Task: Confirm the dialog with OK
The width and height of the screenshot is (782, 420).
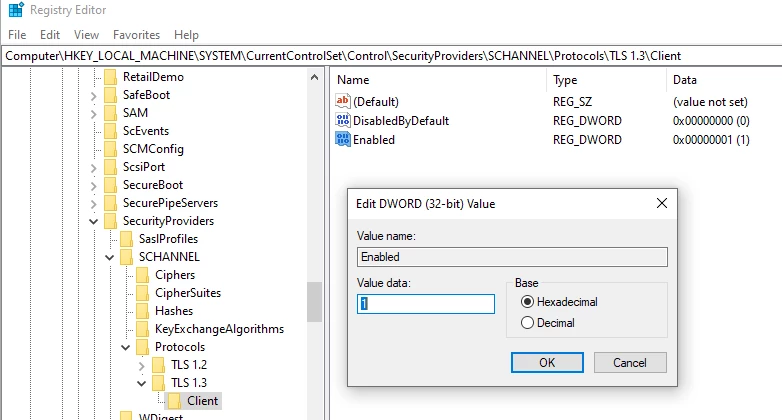Action: [547, 363]
